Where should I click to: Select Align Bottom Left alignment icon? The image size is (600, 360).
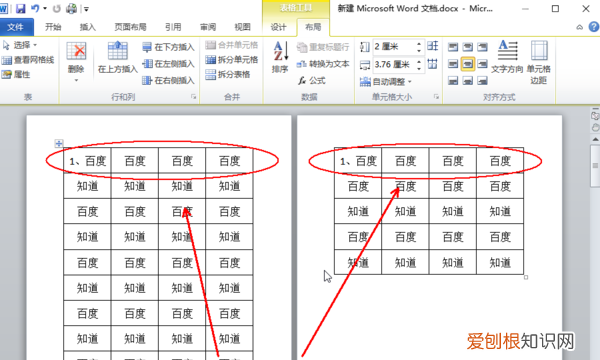coord(453,81)
